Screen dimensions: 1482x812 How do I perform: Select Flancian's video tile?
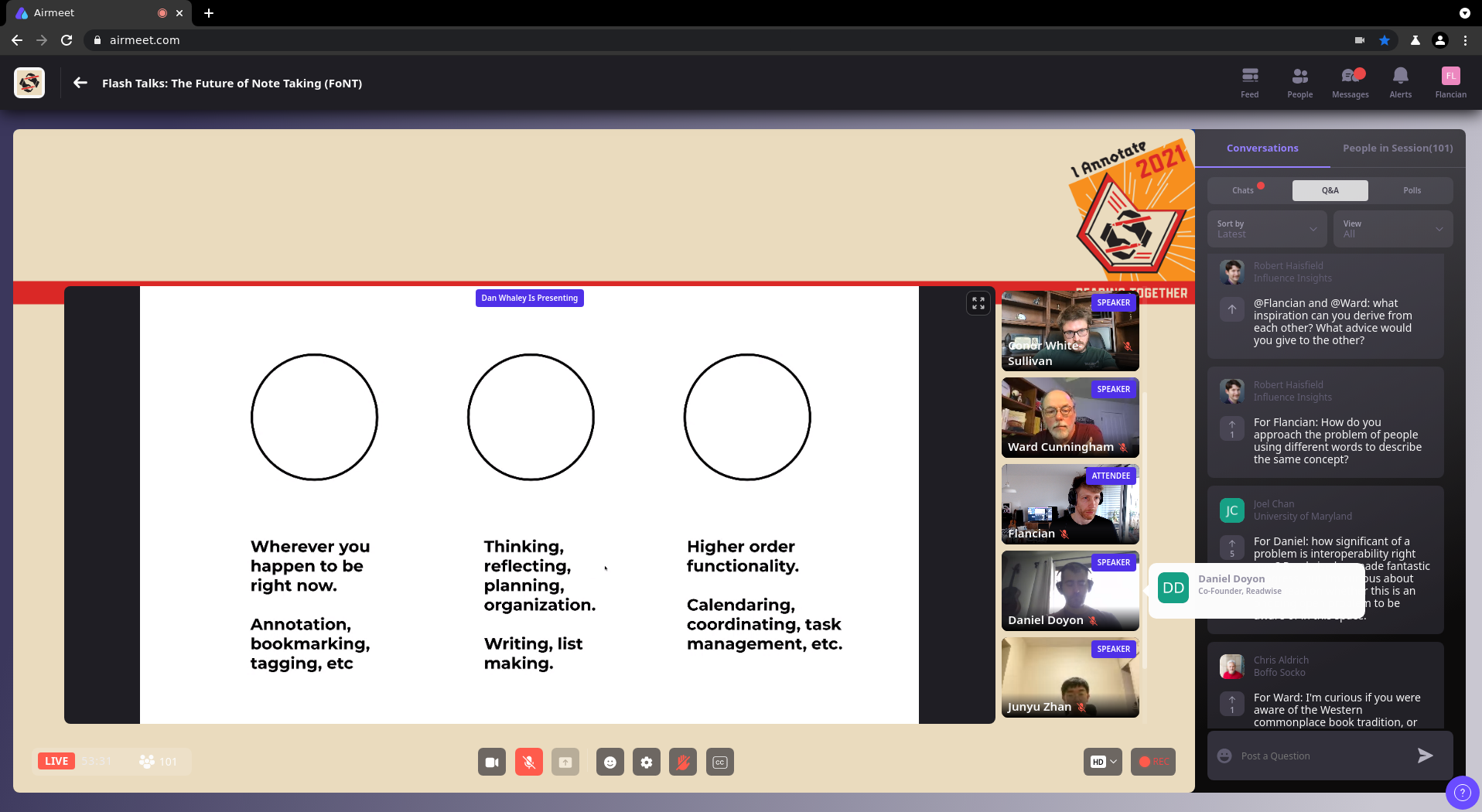(x=1070, y=504)
